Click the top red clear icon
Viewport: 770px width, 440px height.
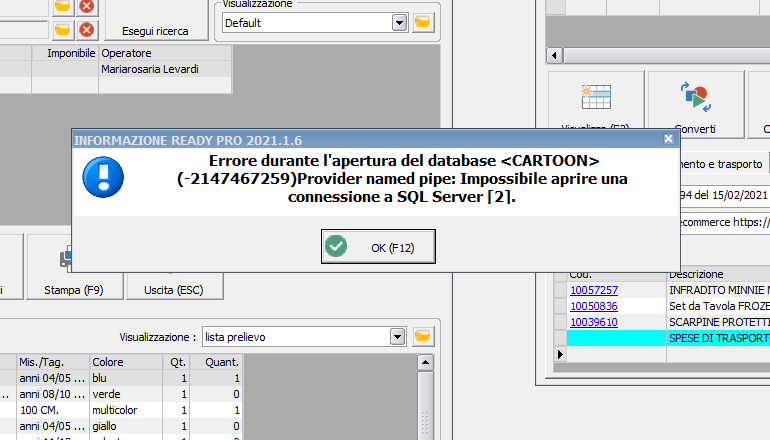[87, 6]
